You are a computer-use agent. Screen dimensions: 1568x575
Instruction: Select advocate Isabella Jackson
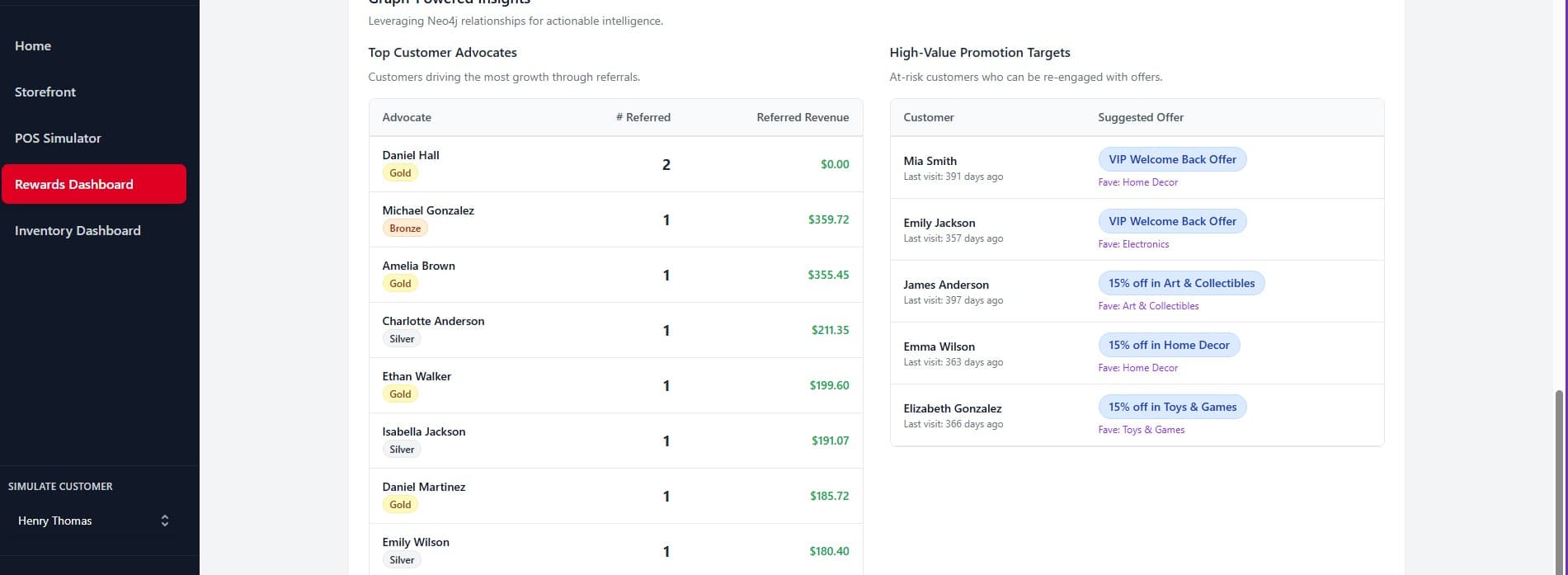tap(424, 431)
